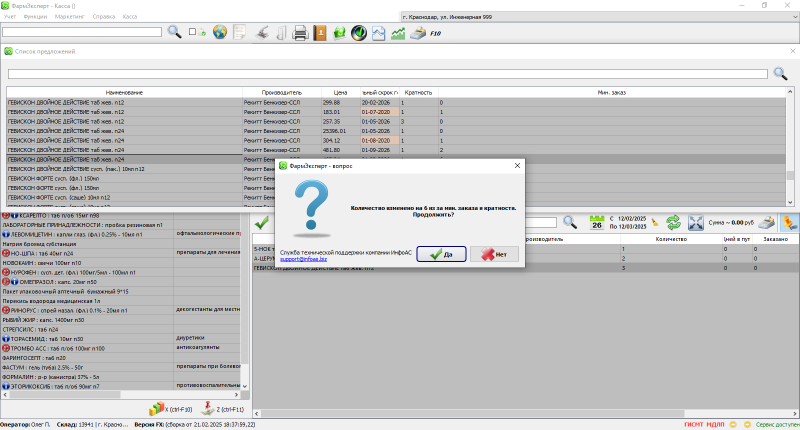Click the cash register F10 icon
The width and height of the screenshot is (800, 430).
419,33
